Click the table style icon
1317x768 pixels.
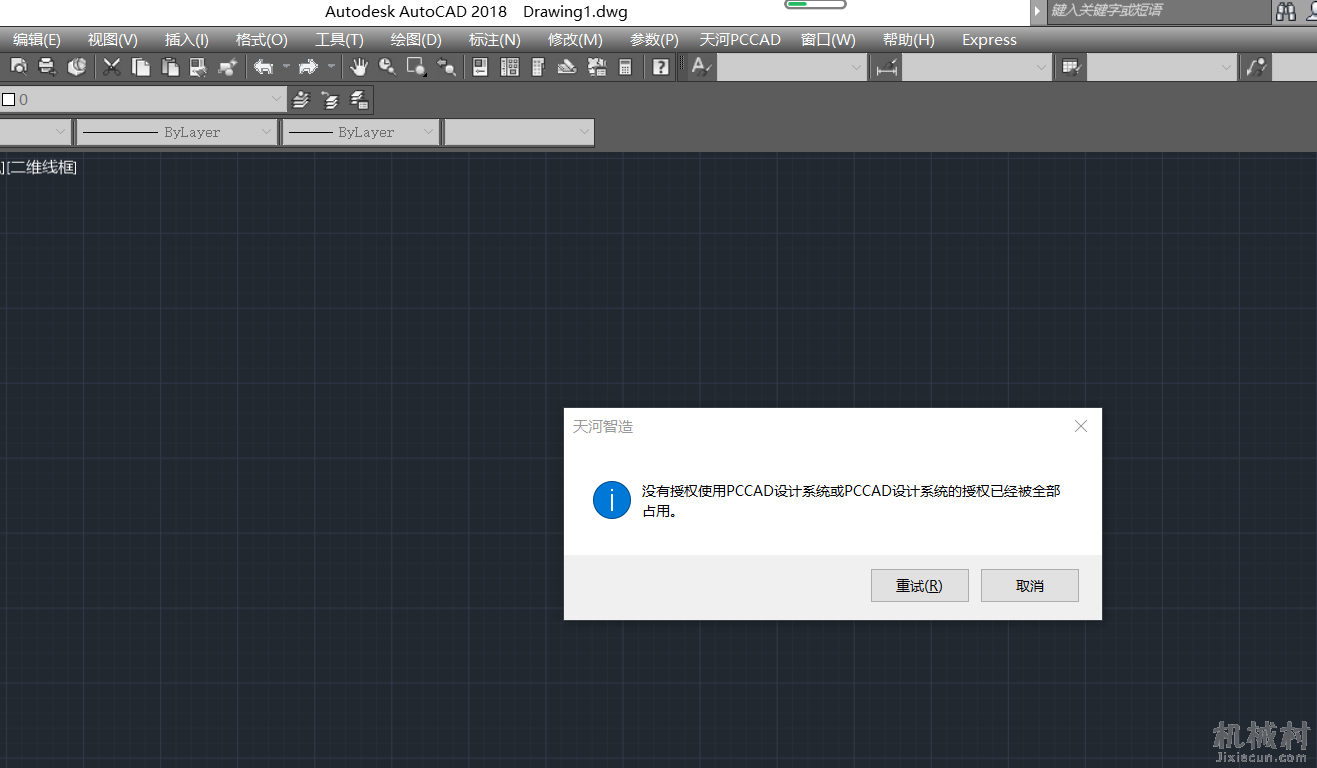(1071, 67)
